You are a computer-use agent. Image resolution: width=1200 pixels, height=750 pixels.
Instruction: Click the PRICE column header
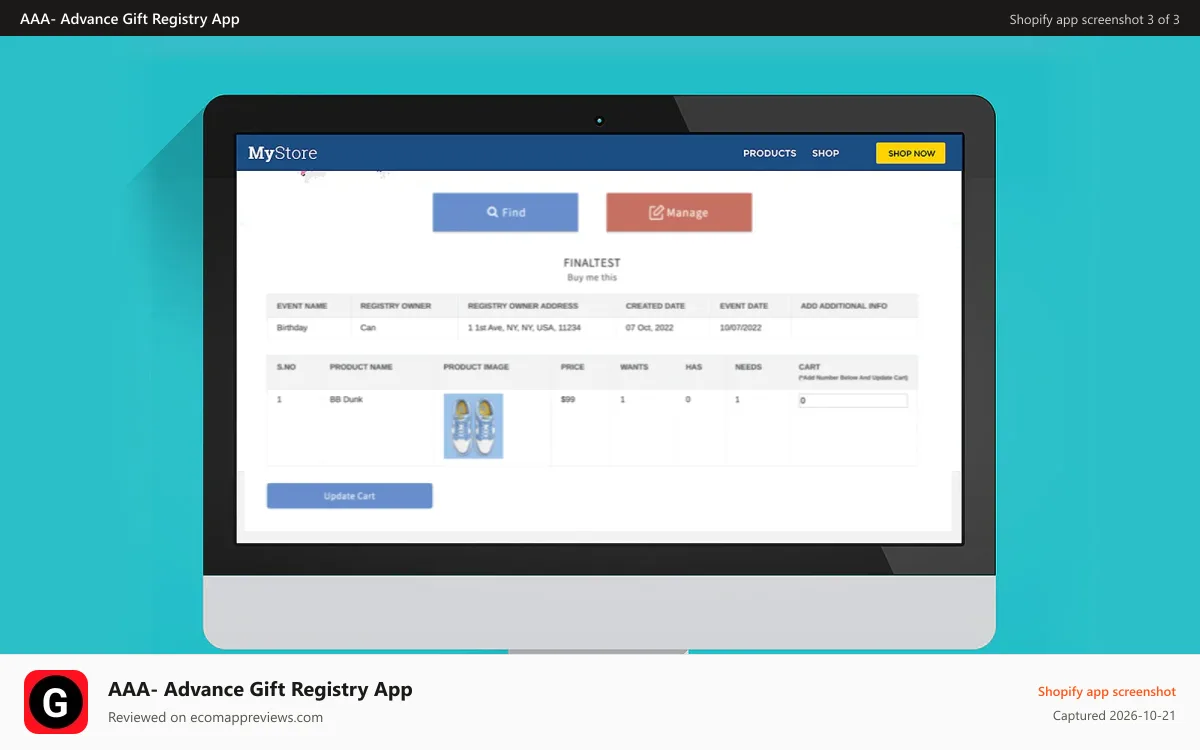click(x=572, y=367)
